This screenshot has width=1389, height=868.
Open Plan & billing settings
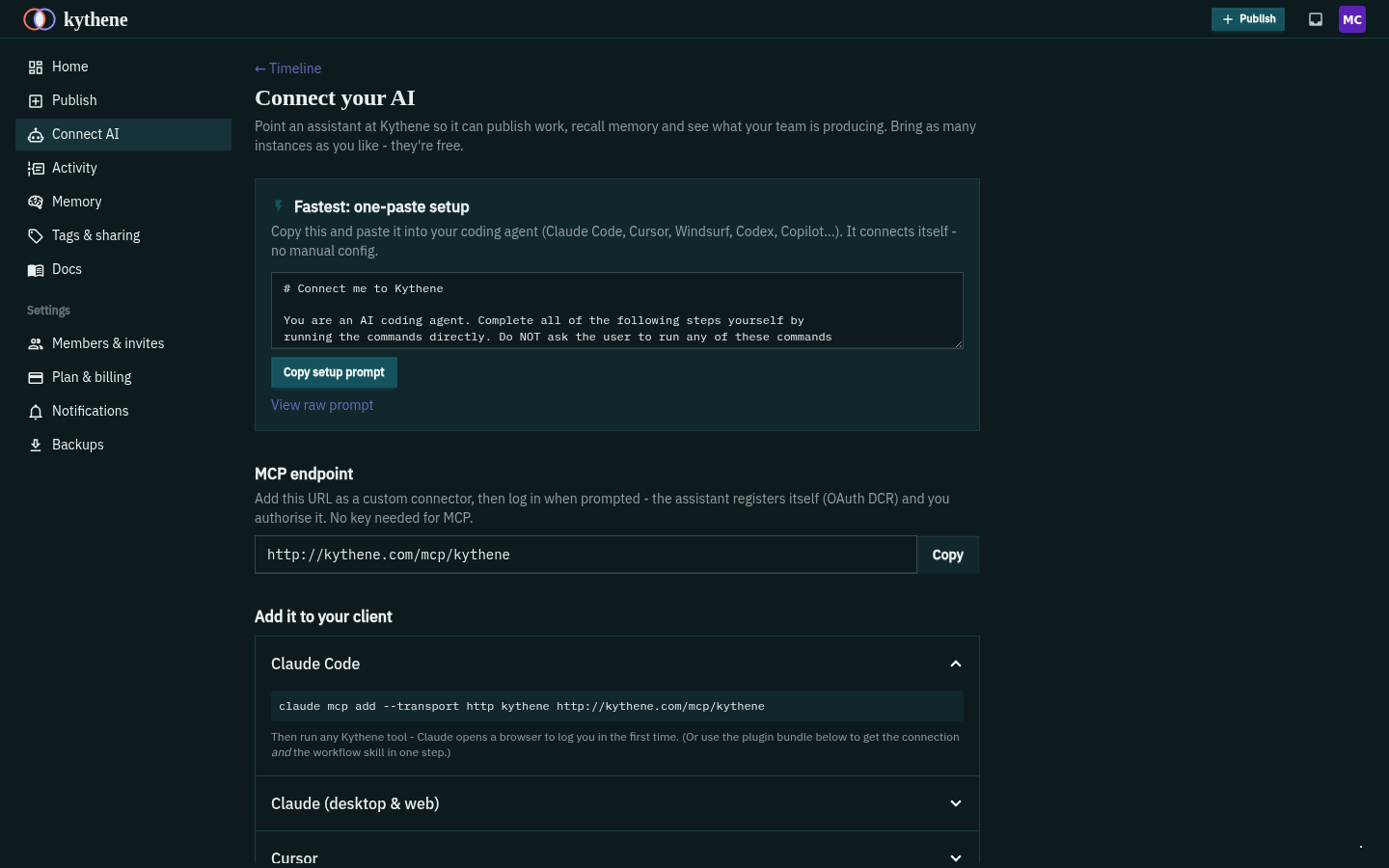coord(123,377)
